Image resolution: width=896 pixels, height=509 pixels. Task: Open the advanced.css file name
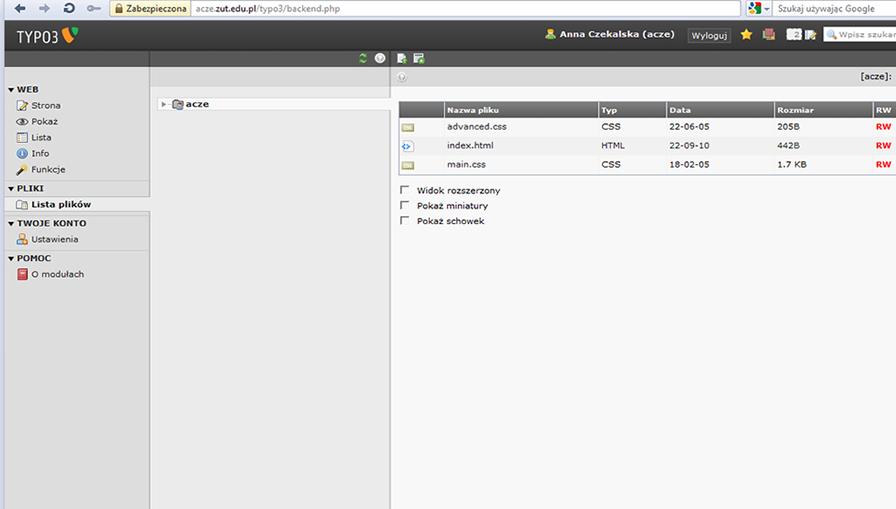coord(477,126)
